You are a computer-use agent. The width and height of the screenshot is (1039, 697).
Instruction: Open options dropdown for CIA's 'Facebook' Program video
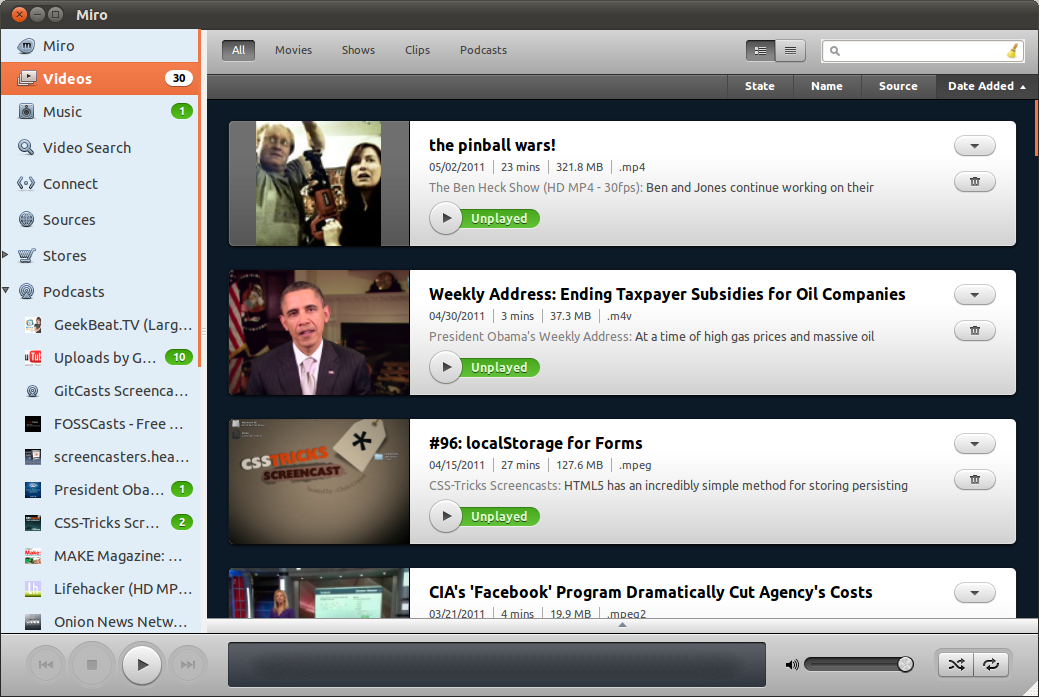tap(975, 593)
